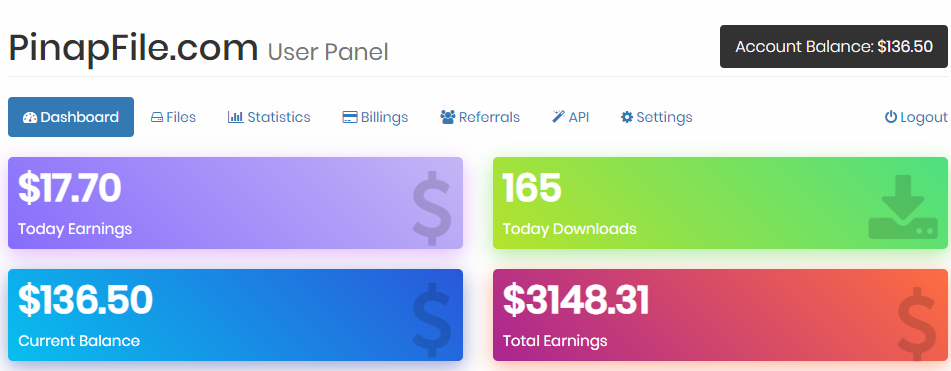Click the download icon on Today Downloads card
The width and height of the screenshot is (951, 371).
click(902, 207)
